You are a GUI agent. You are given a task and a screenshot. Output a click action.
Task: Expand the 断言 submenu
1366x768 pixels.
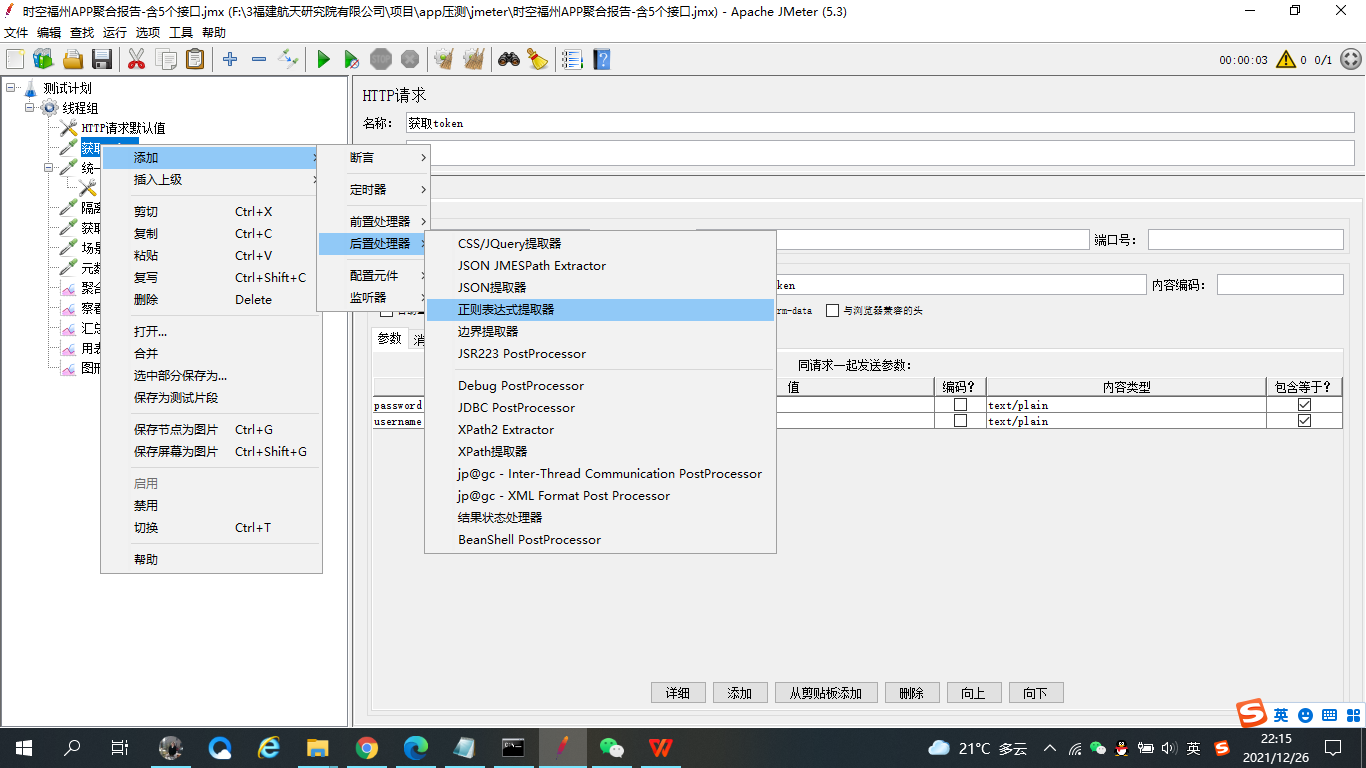(x=374, y=158)
